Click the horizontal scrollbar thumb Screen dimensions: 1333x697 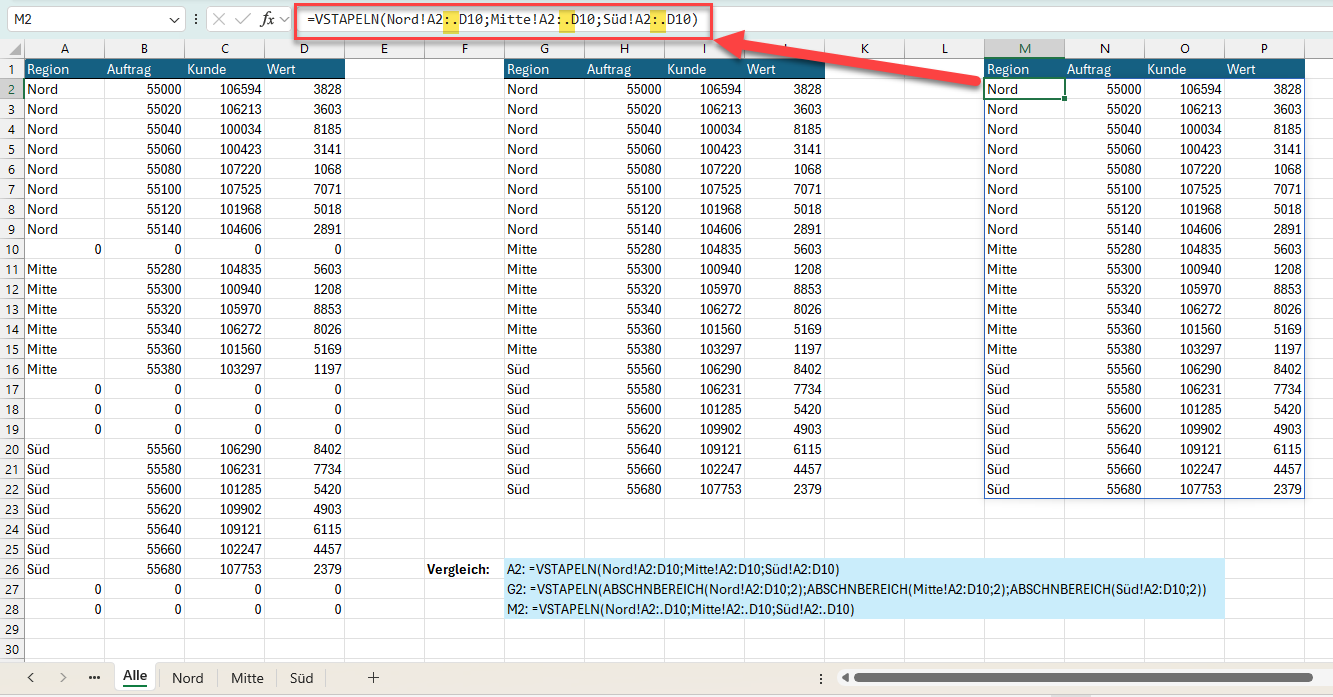pos(1080,678)
